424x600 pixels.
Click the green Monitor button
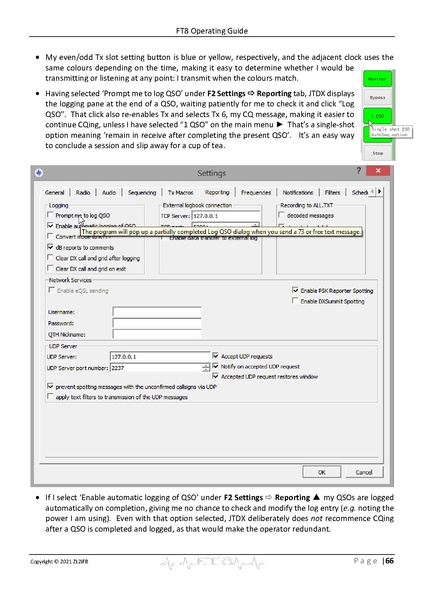[377, 79]
